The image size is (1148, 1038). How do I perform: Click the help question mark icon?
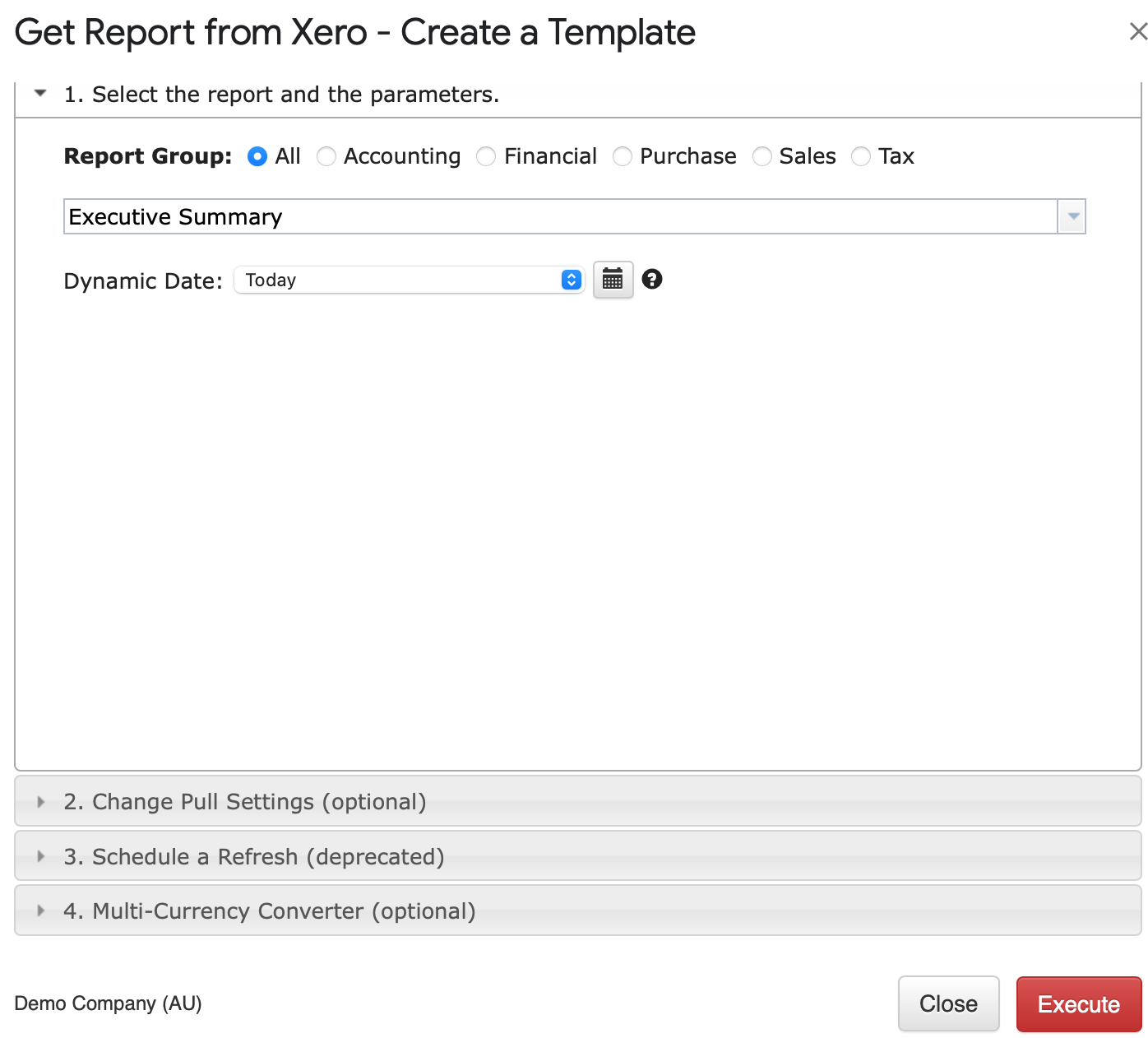pos(652,280)
